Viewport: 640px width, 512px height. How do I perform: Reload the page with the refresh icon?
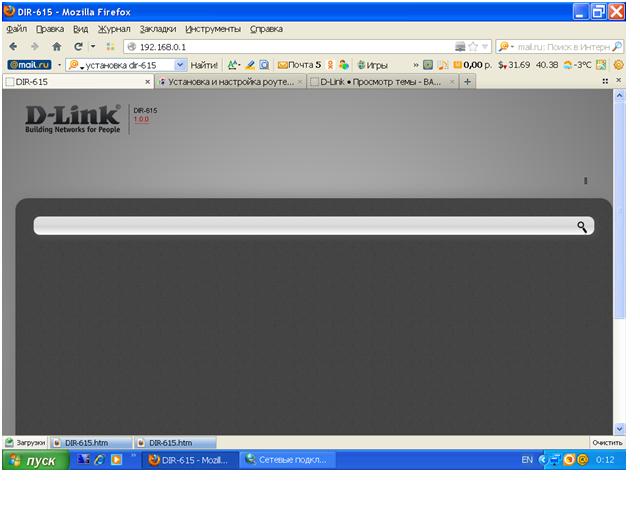click(x=78, y=47)
